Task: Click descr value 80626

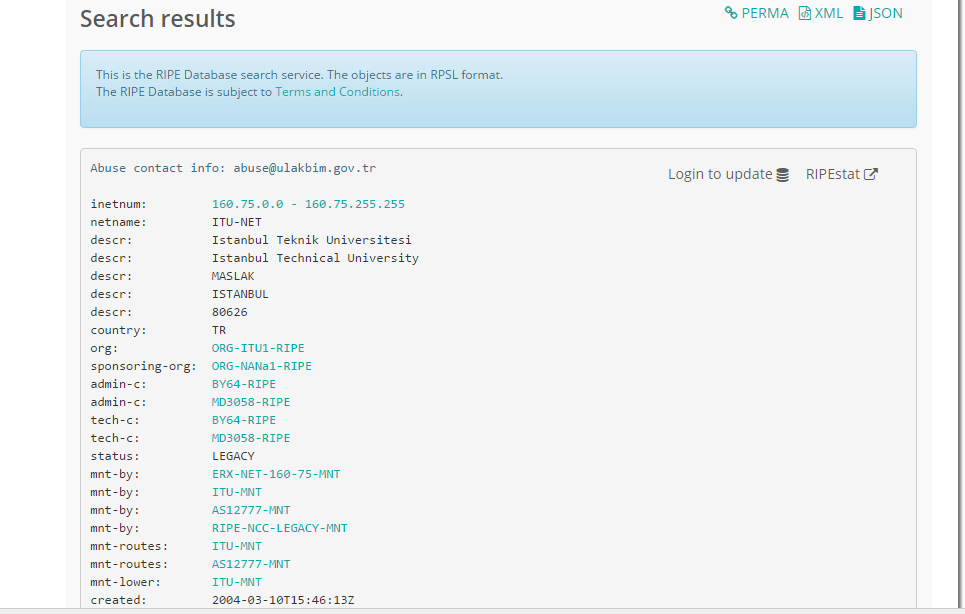Action: (x=230, y=312)
